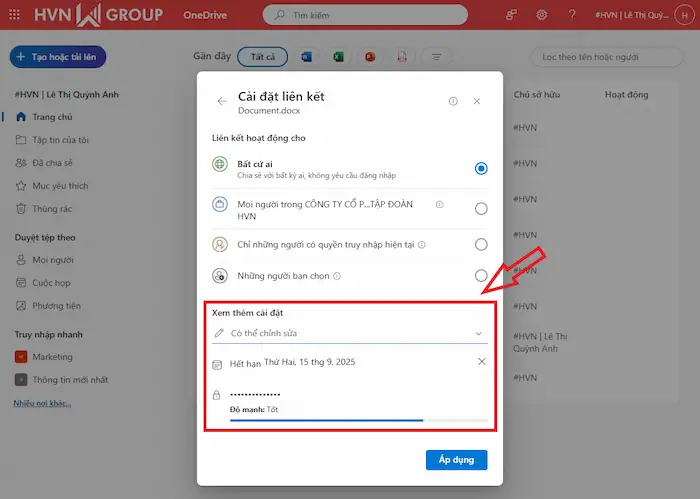This screenshot has height=499, width=700.
Task: Clear the expiration date with X
Action: (482, 362)
